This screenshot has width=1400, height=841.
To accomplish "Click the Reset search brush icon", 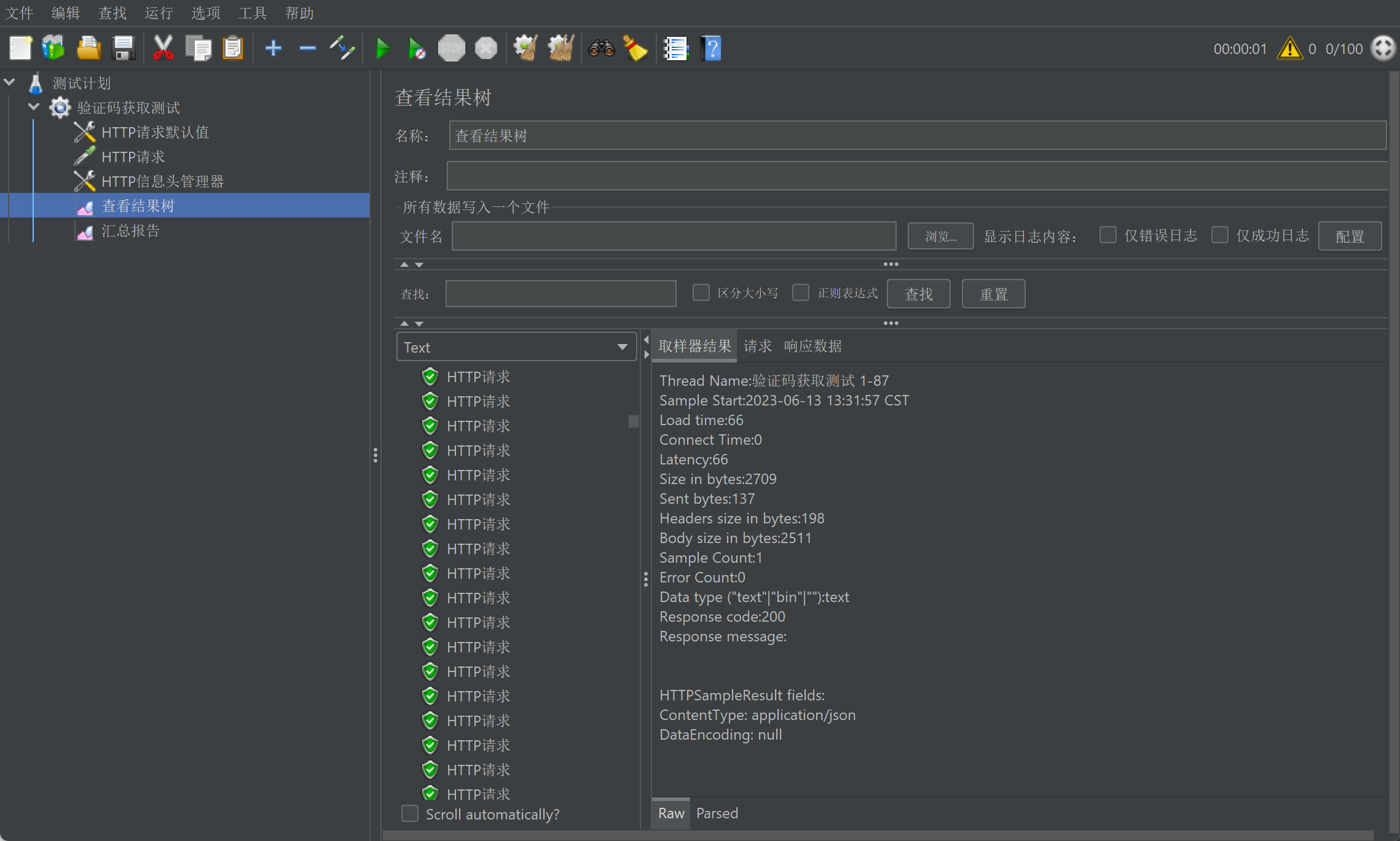I will coord(635,48).
